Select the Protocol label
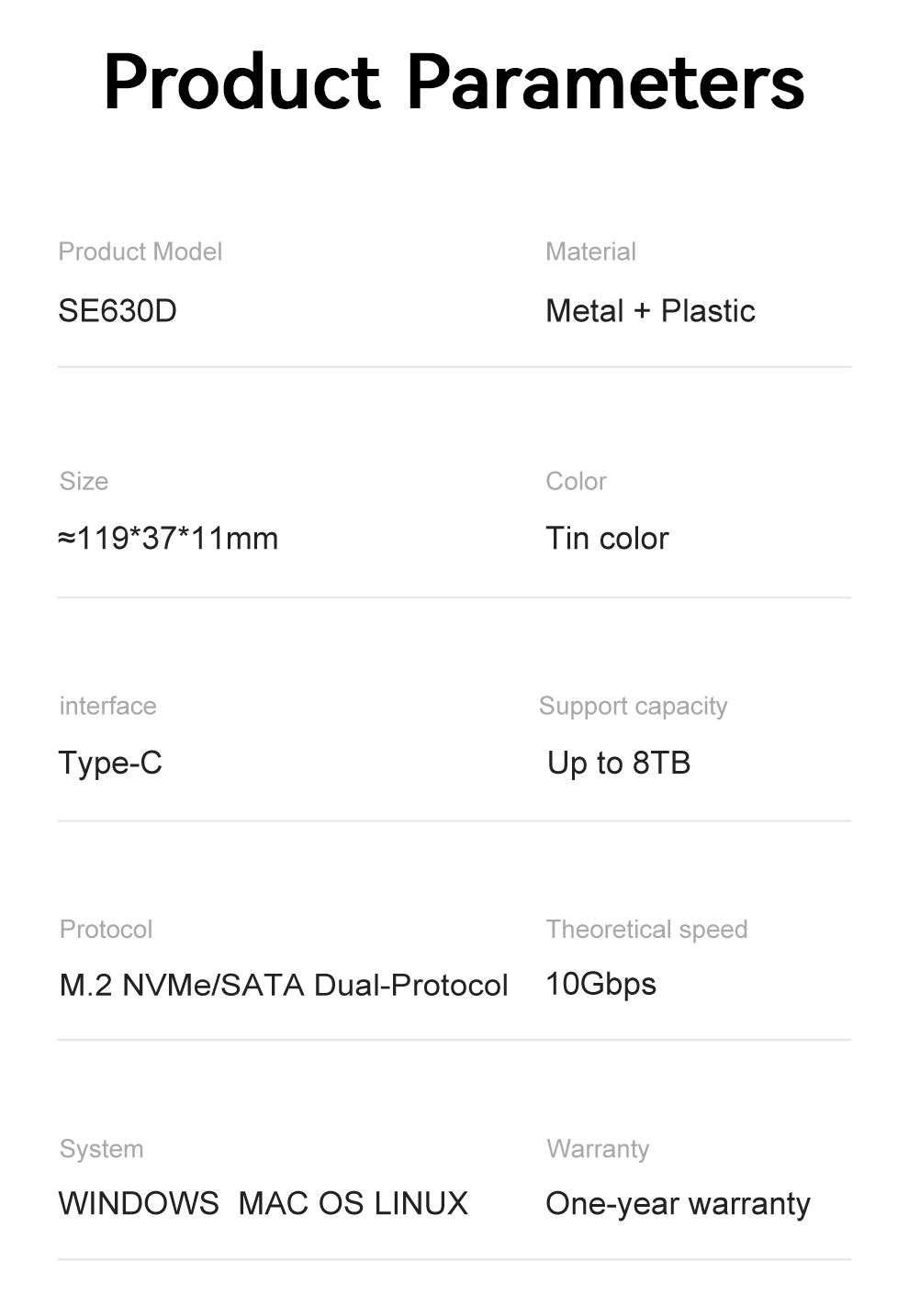The height and width of the screenshot is (1316, 909). [x=106, y=929]
